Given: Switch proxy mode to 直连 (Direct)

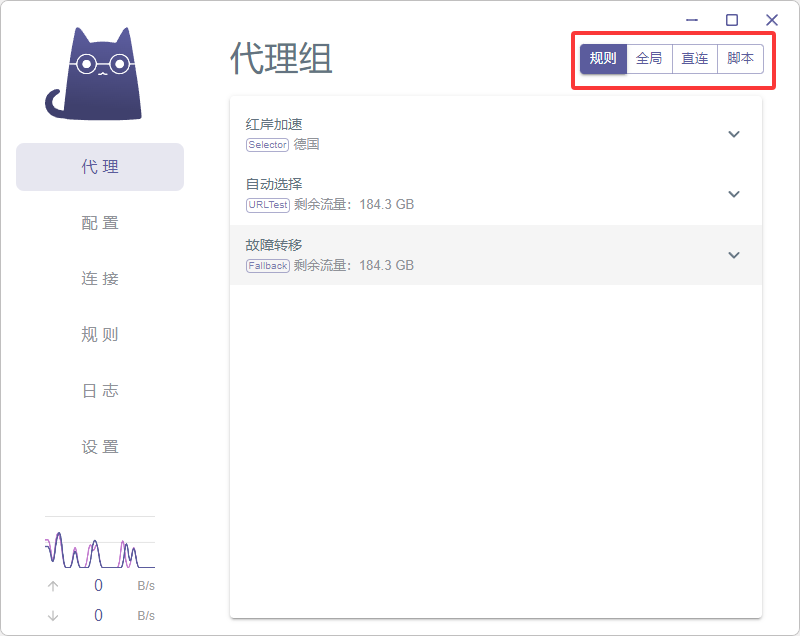Looking at the screenshot, I should [x=695, y=58].
